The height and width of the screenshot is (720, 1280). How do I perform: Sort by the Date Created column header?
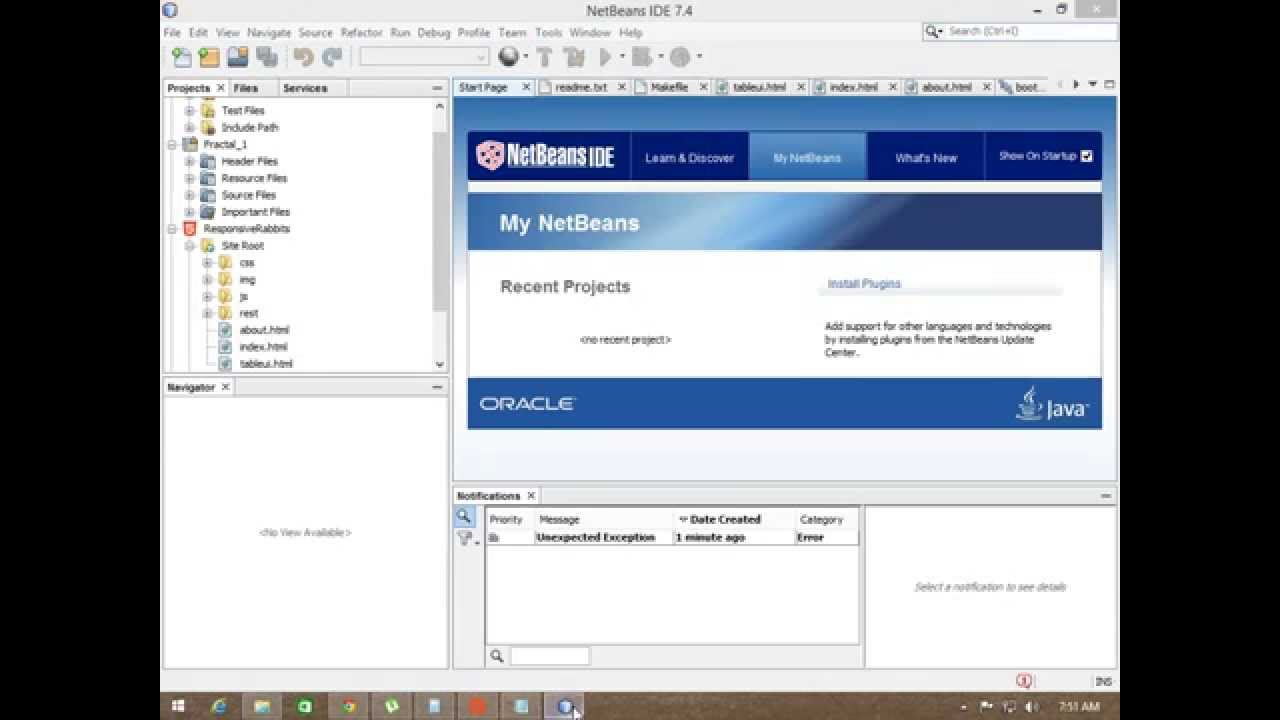coord(735,519)
